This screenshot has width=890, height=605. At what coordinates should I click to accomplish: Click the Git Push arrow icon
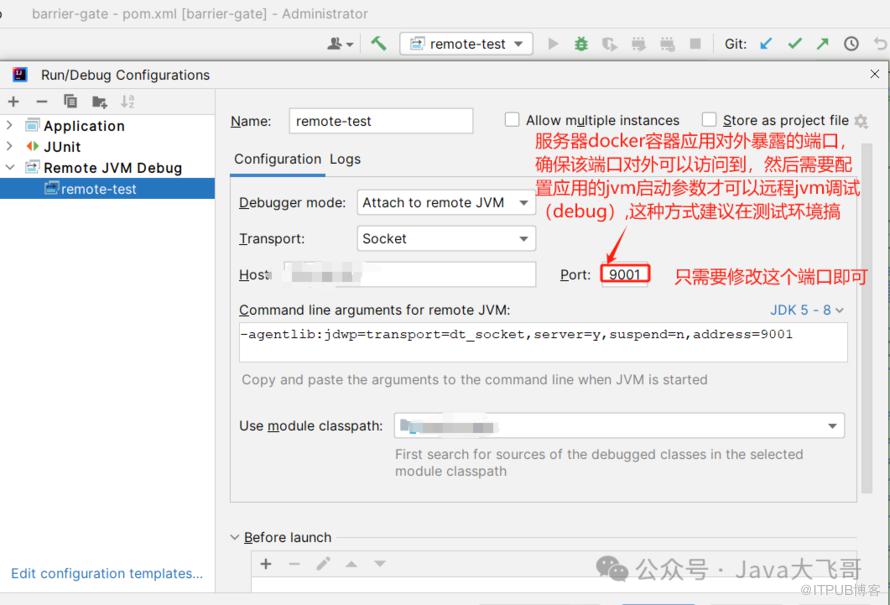click(x=822, y=44)
